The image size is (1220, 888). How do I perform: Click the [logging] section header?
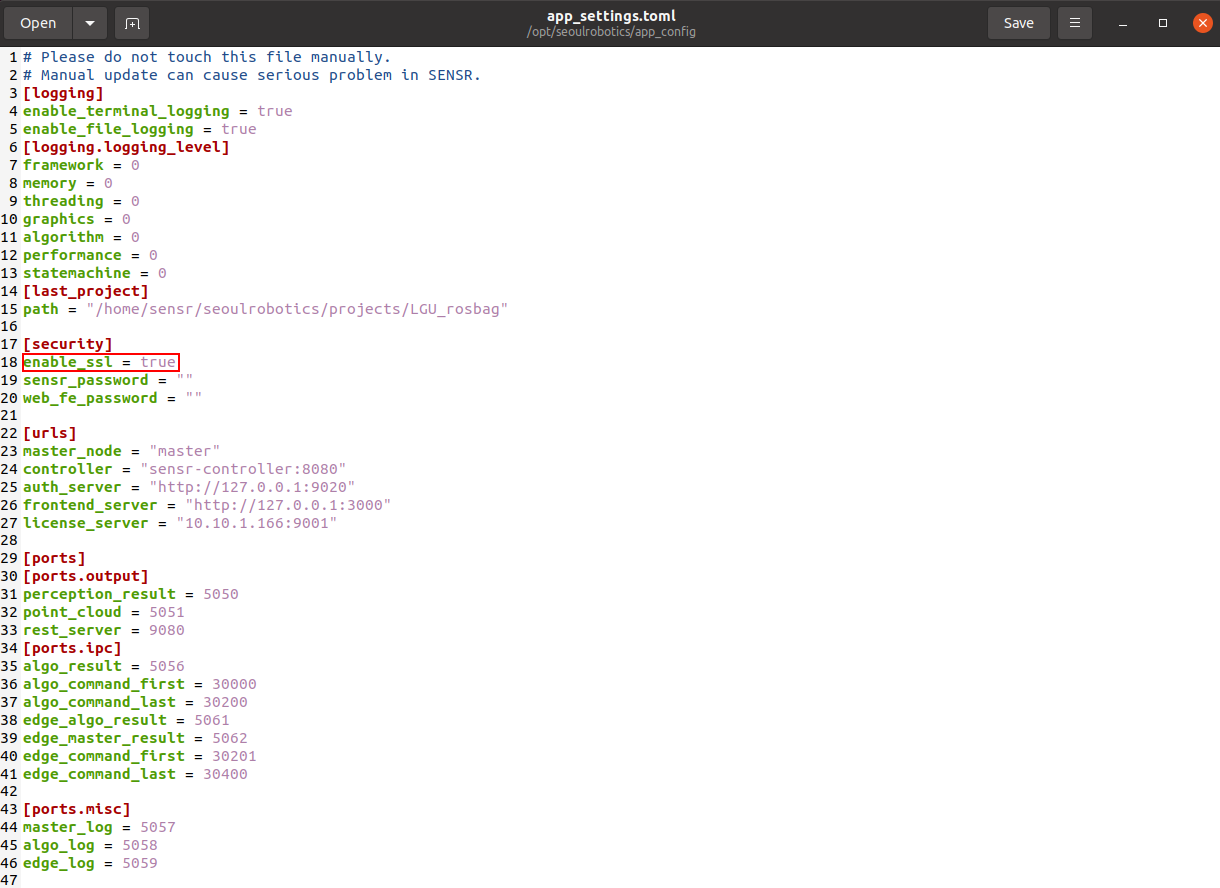coord(63,93)
